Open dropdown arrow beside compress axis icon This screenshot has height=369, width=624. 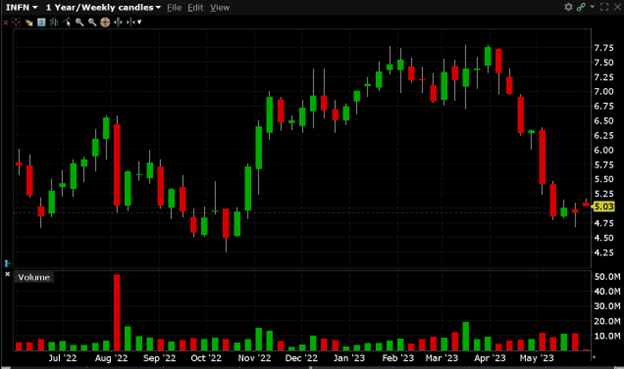139,22
